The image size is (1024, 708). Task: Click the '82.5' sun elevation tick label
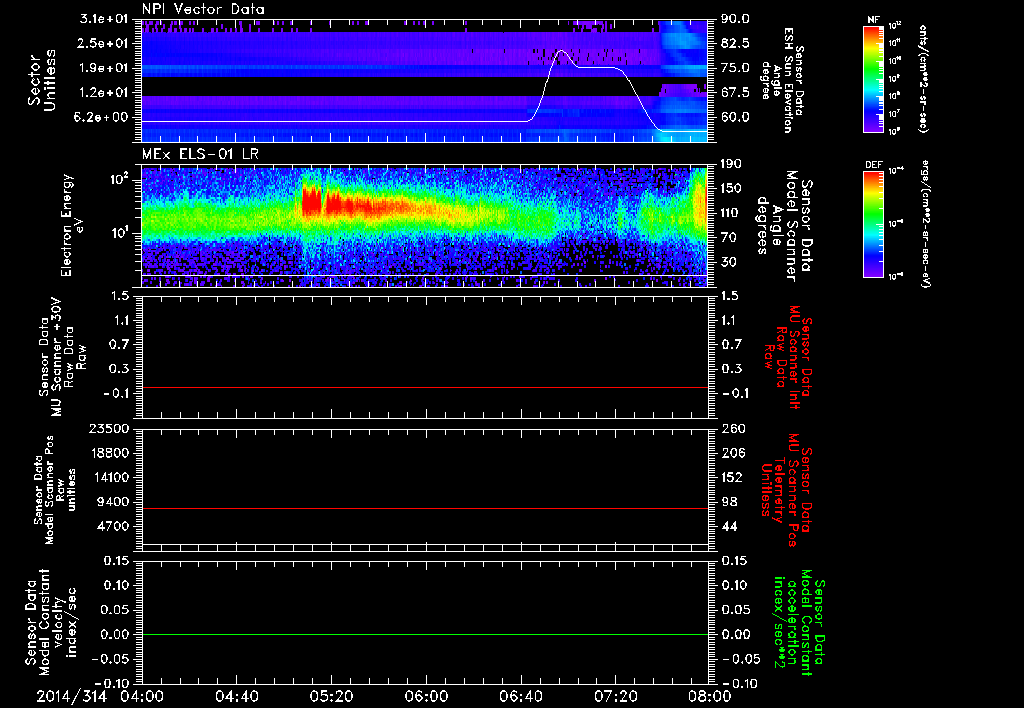(735, 43)
